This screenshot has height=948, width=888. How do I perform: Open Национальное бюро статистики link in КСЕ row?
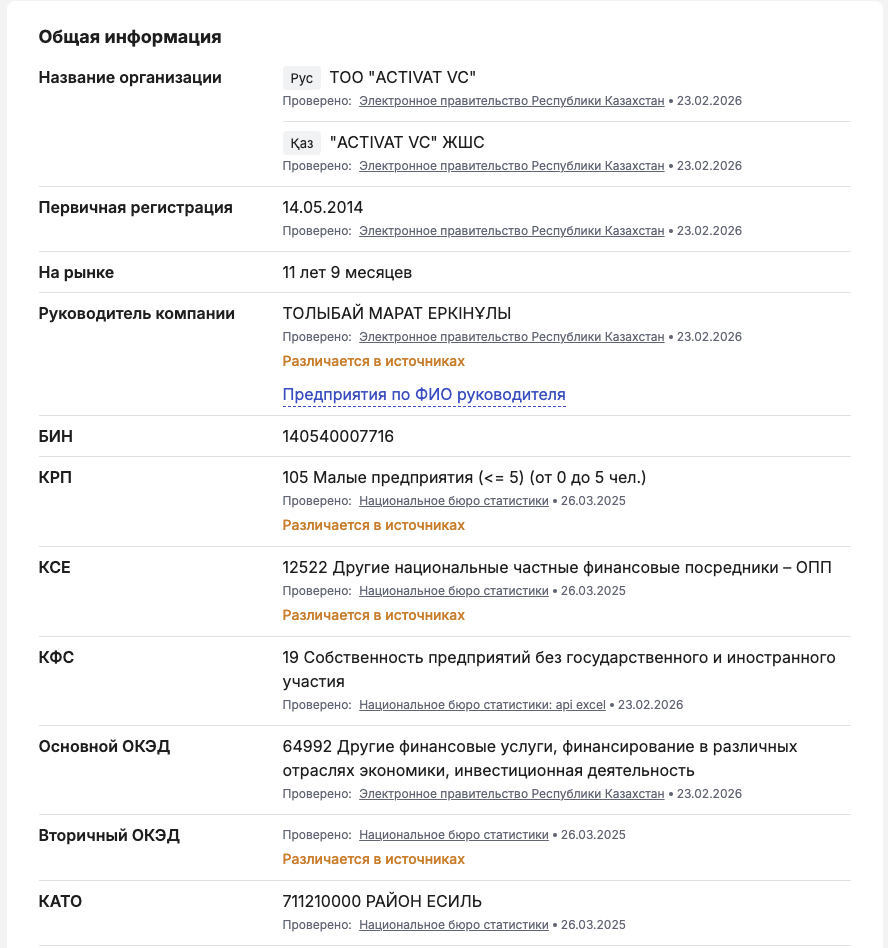(x=453, y=591)
